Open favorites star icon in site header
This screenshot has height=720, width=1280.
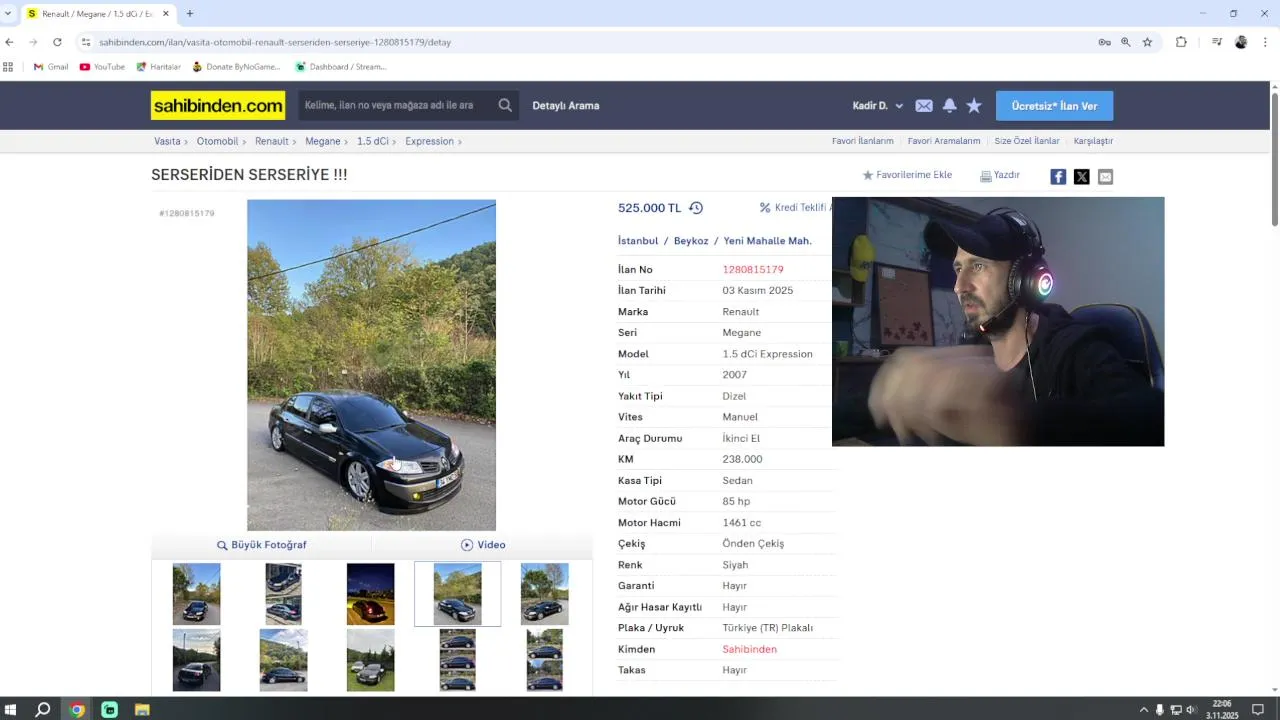(x=974, y=105)
